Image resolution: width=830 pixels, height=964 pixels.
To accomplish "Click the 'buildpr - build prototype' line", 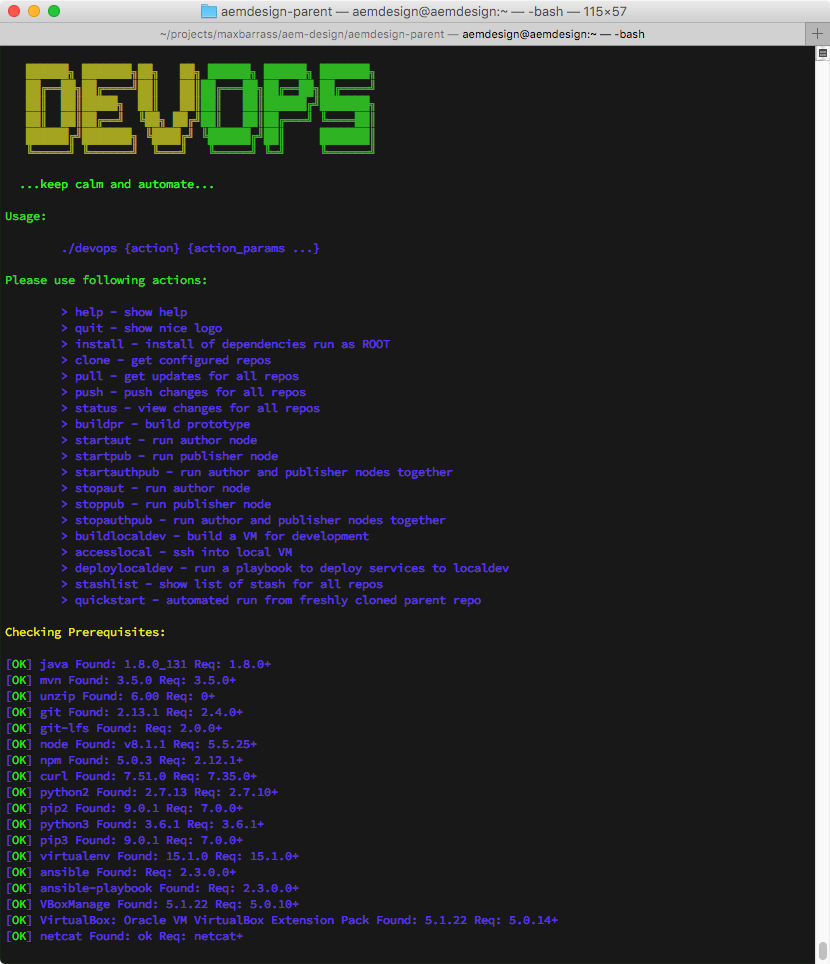I will [156, 424].
